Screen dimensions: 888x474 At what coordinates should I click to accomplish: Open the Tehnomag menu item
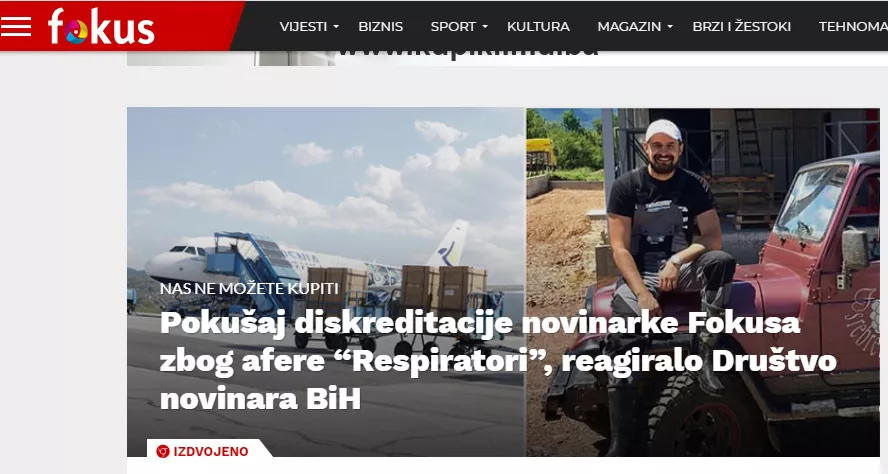click(853, 27)
